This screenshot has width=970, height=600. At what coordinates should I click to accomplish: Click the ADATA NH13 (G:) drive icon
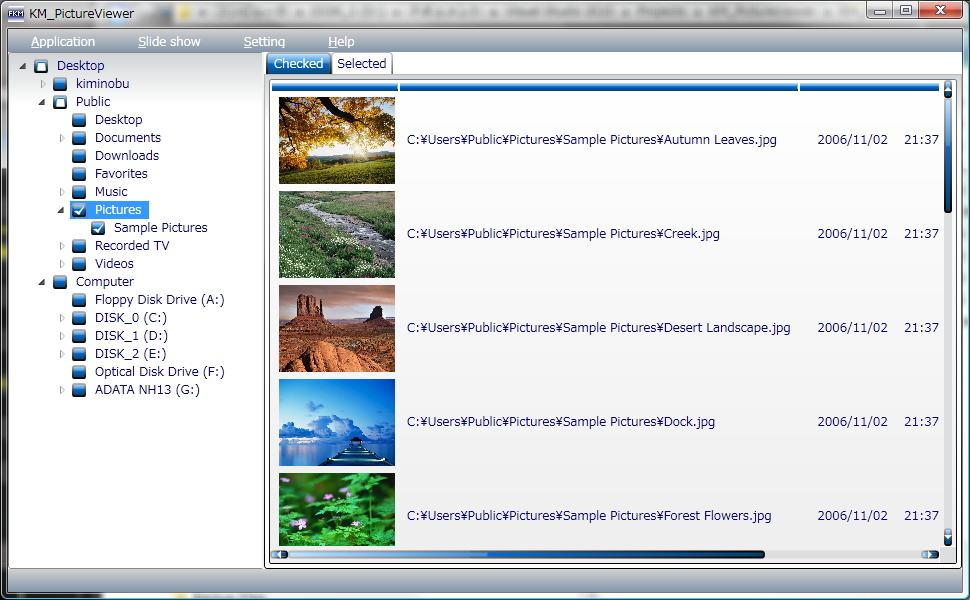point(79,390)
